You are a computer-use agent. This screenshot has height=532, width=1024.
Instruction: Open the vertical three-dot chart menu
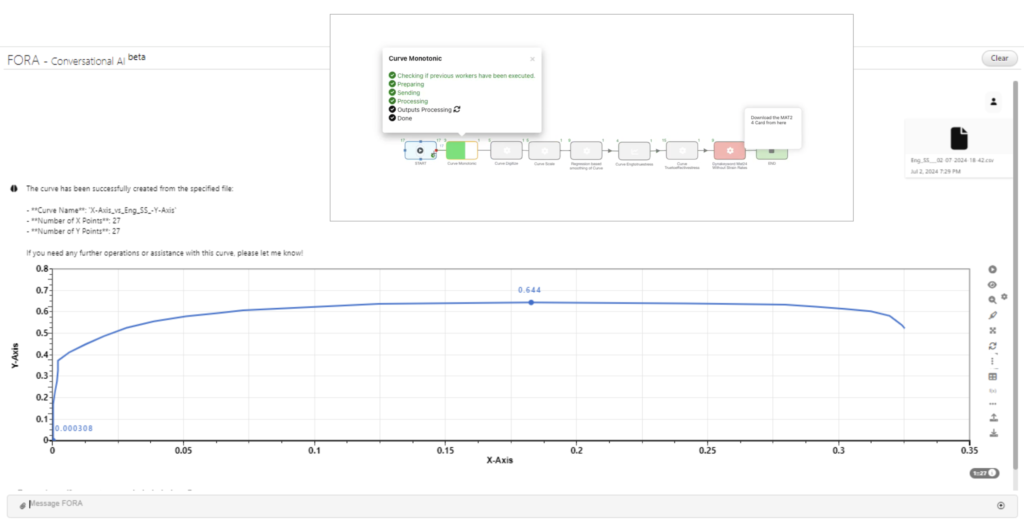pyautogui.click(x=993, y=361)
